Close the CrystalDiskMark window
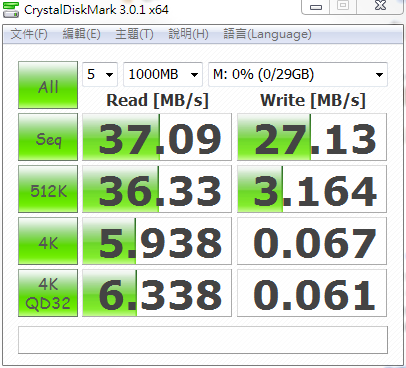The image size is (406, 368). [380, 6]
